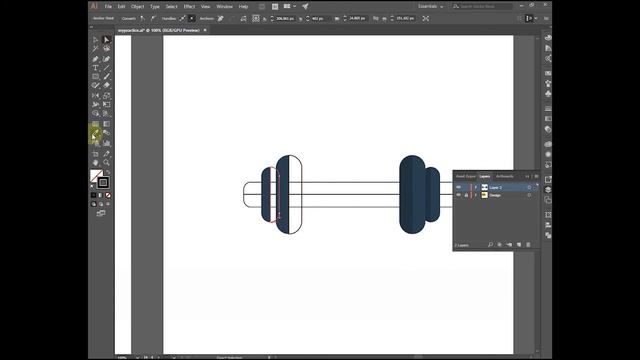Select the Free Transform tool
Viewport: 640px width, 360px height.
pos(107,104)
